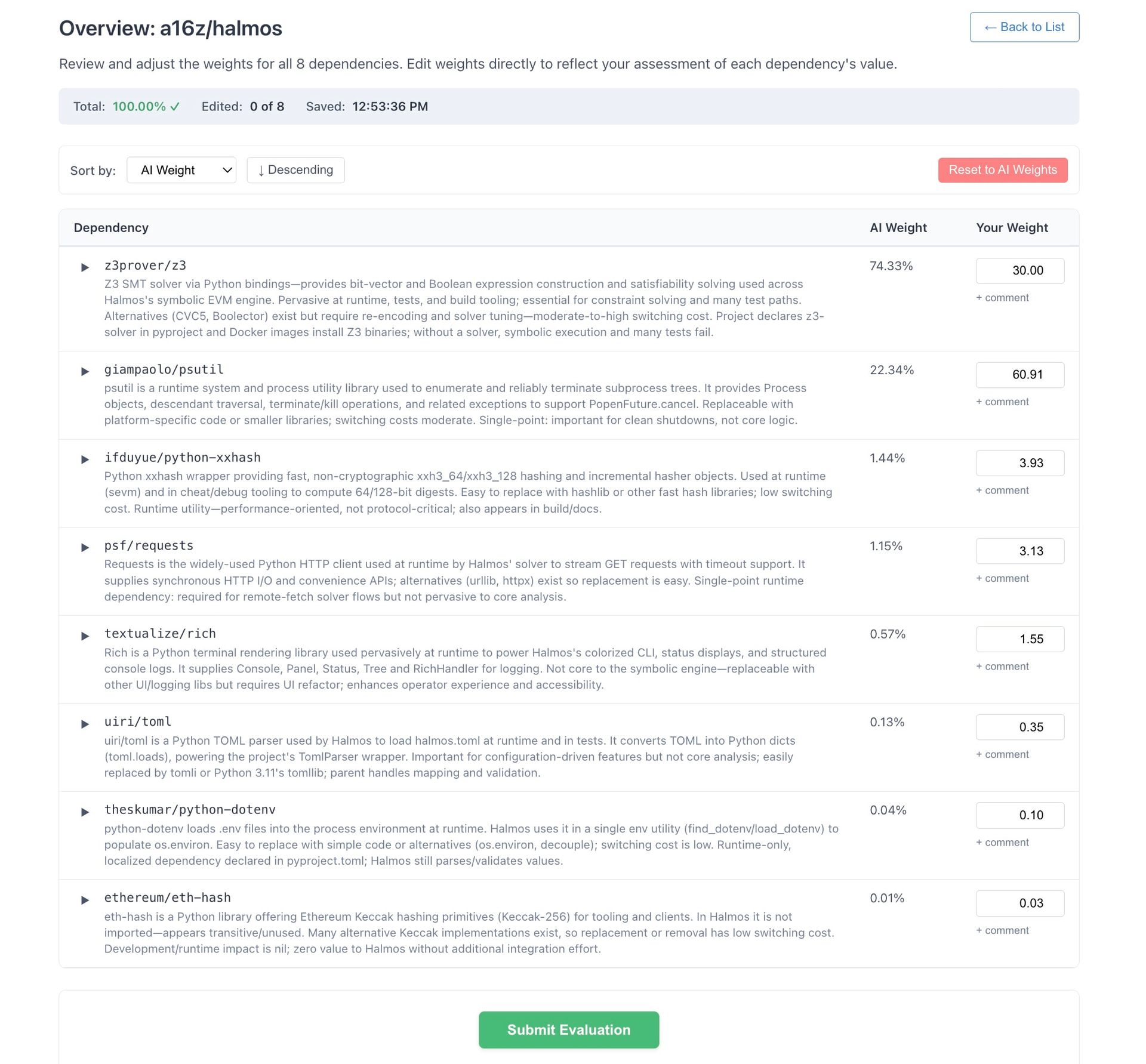Screen dimensions: 1146x1064
Task: Expand the psf/requests dependency row
Action: coord(85,547)
